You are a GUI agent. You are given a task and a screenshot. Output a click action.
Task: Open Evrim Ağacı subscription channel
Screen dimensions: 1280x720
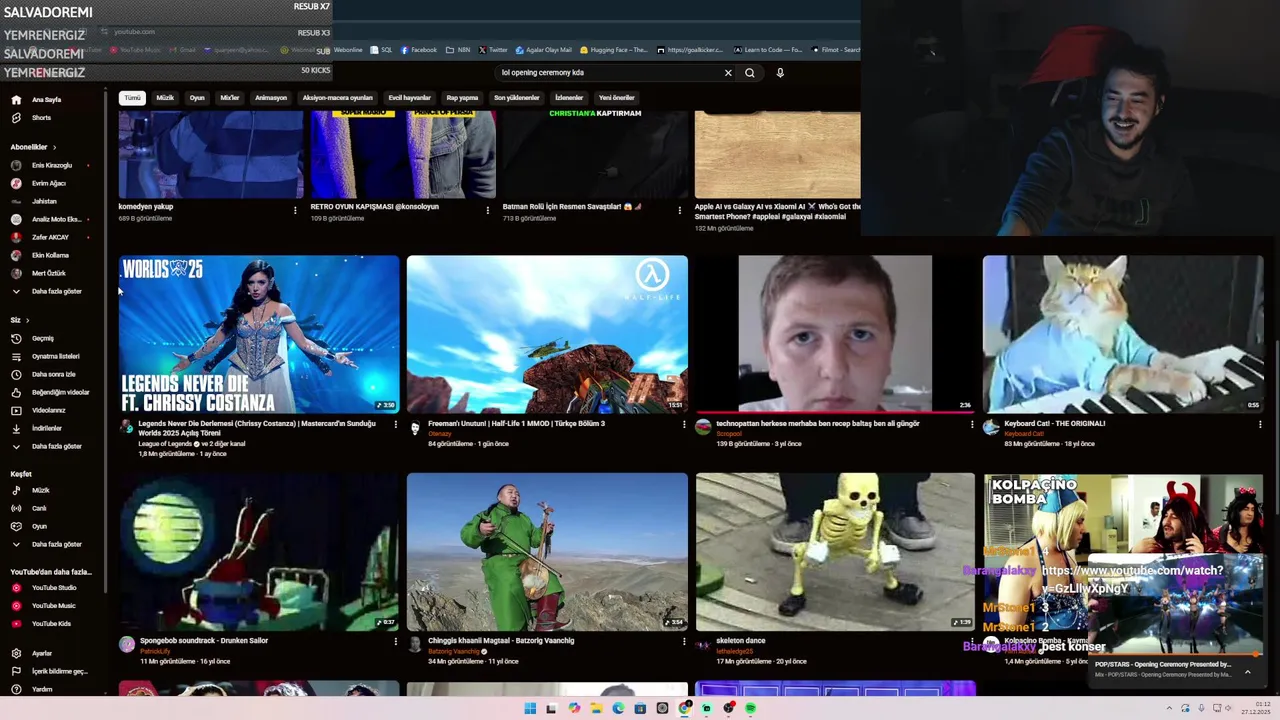48,183
